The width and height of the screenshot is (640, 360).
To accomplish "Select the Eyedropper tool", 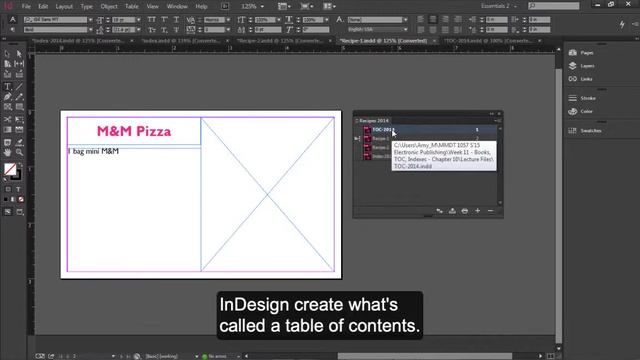I will (19, 142).
